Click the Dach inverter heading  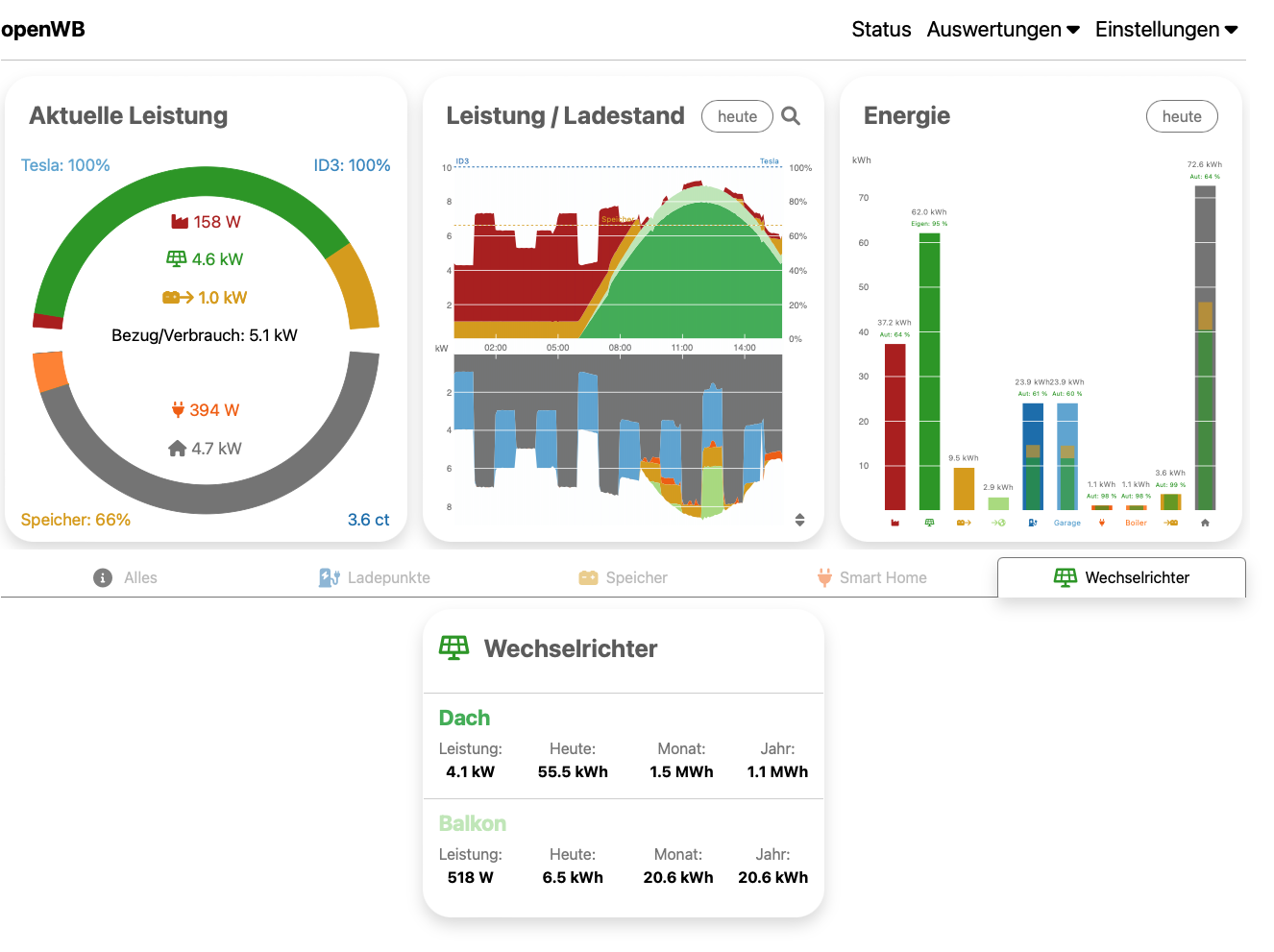(464, 718)
